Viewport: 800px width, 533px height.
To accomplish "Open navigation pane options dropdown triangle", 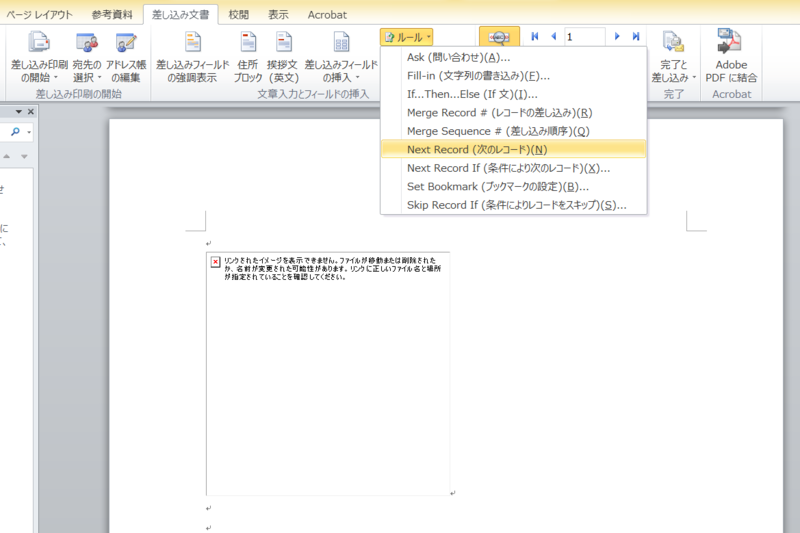I will tap(18, 112).
